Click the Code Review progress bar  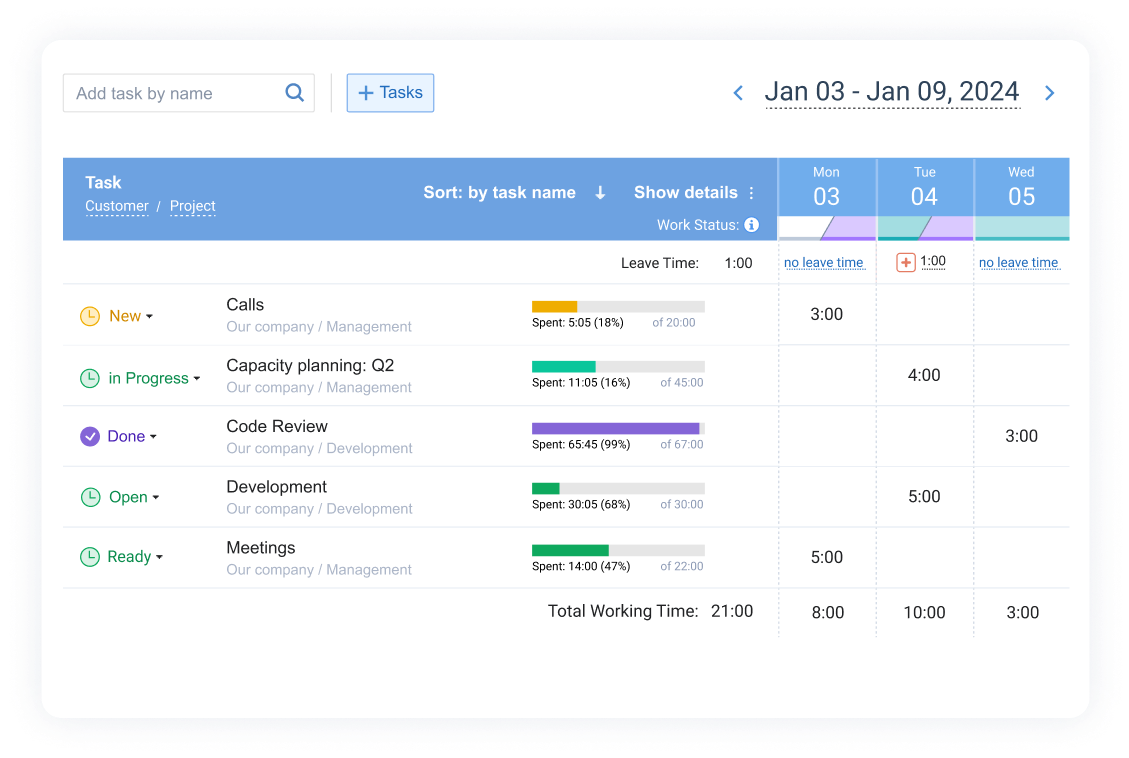pos(617,428)
